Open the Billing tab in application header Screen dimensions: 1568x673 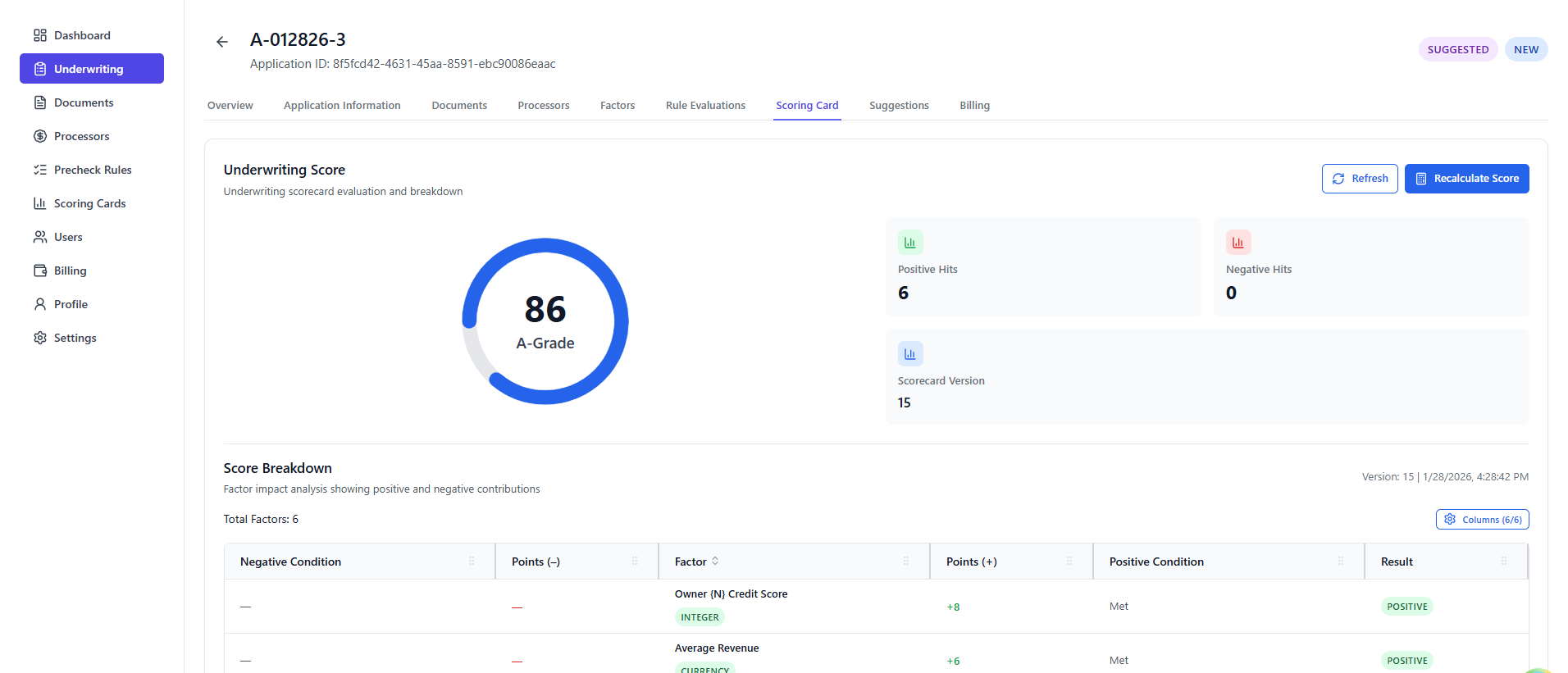pyautogui.click(x=974, y=106)
